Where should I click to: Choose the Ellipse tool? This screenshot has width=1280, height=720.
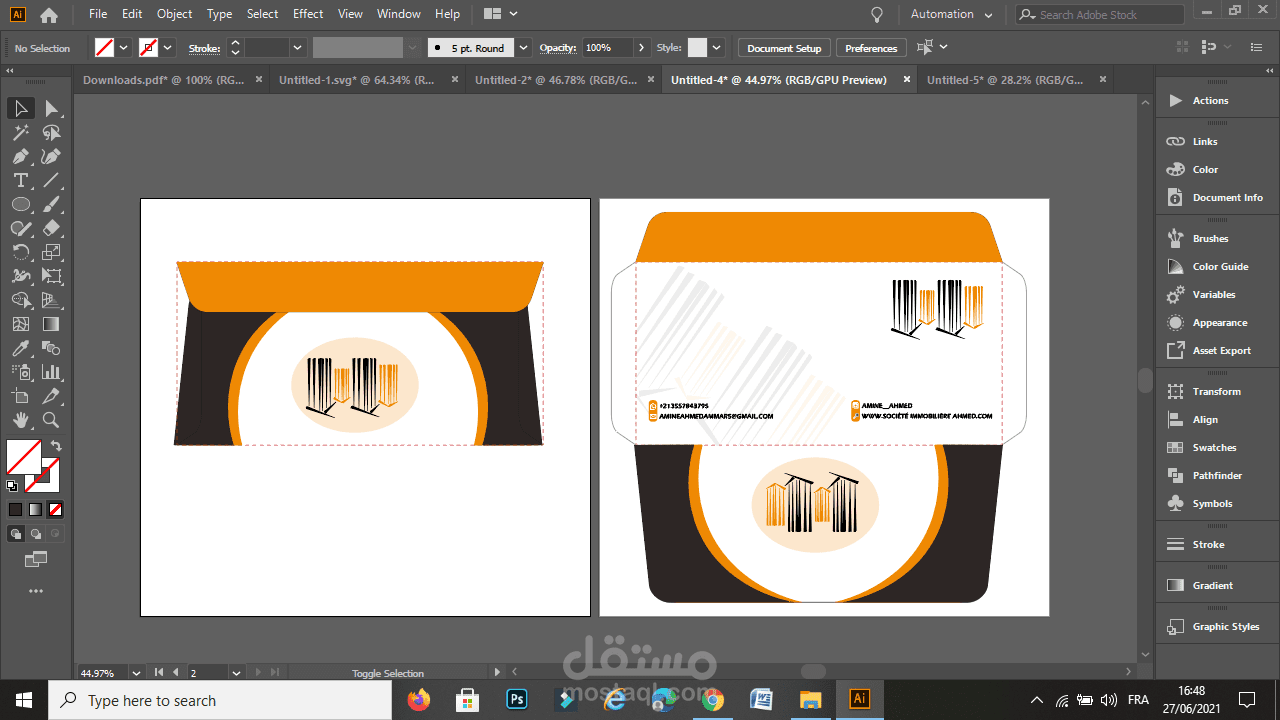20,204
